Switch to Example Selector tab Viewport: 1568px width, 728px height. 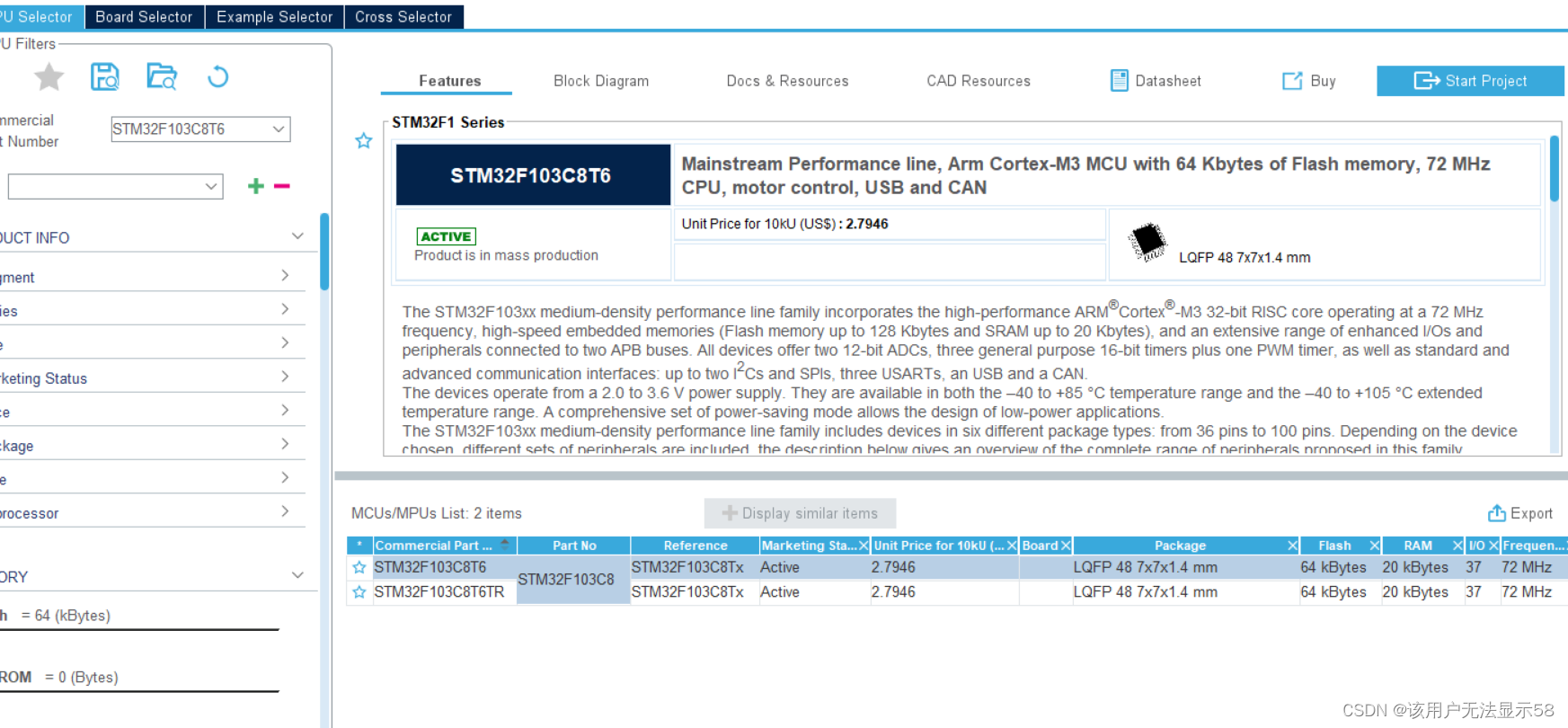[274, 17]
